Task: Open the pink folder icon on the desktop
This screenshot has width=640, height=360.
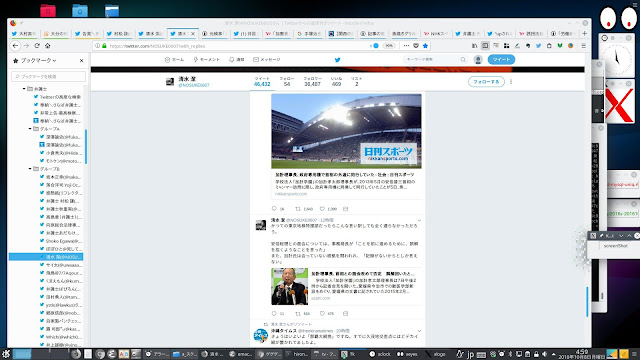Action: coord(48,10)
